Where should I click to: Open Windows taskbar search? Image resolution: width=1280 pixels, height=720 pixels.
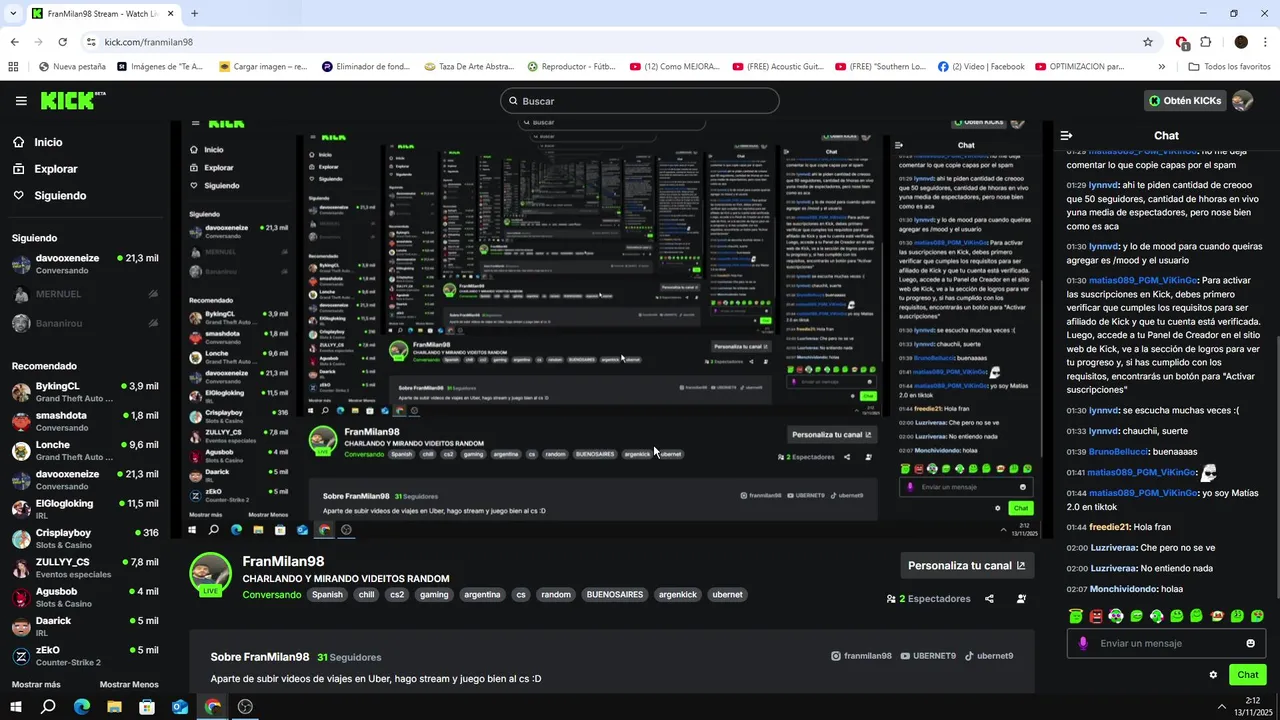48,707
